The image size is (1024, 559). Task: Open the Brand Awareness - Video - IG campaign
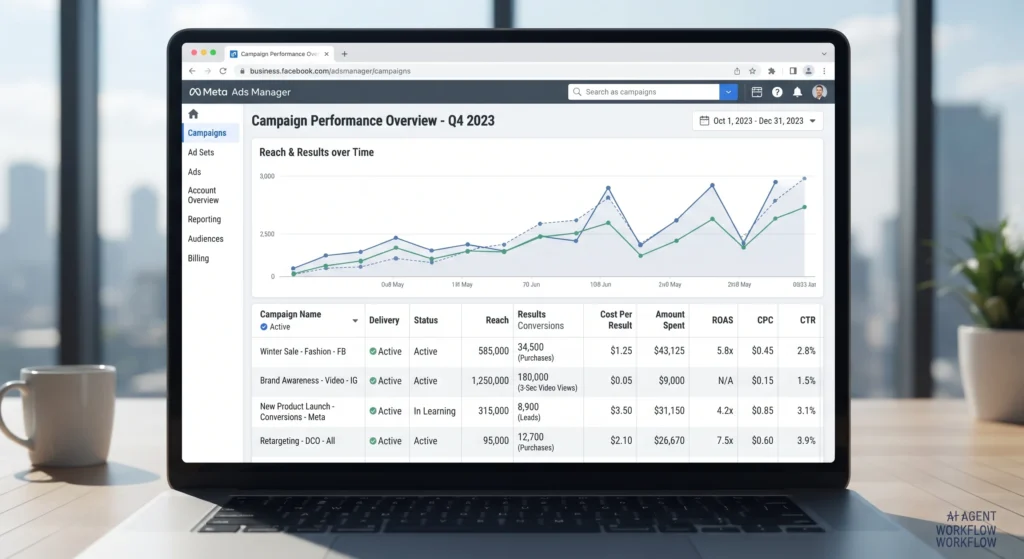[x=309, y=380]
